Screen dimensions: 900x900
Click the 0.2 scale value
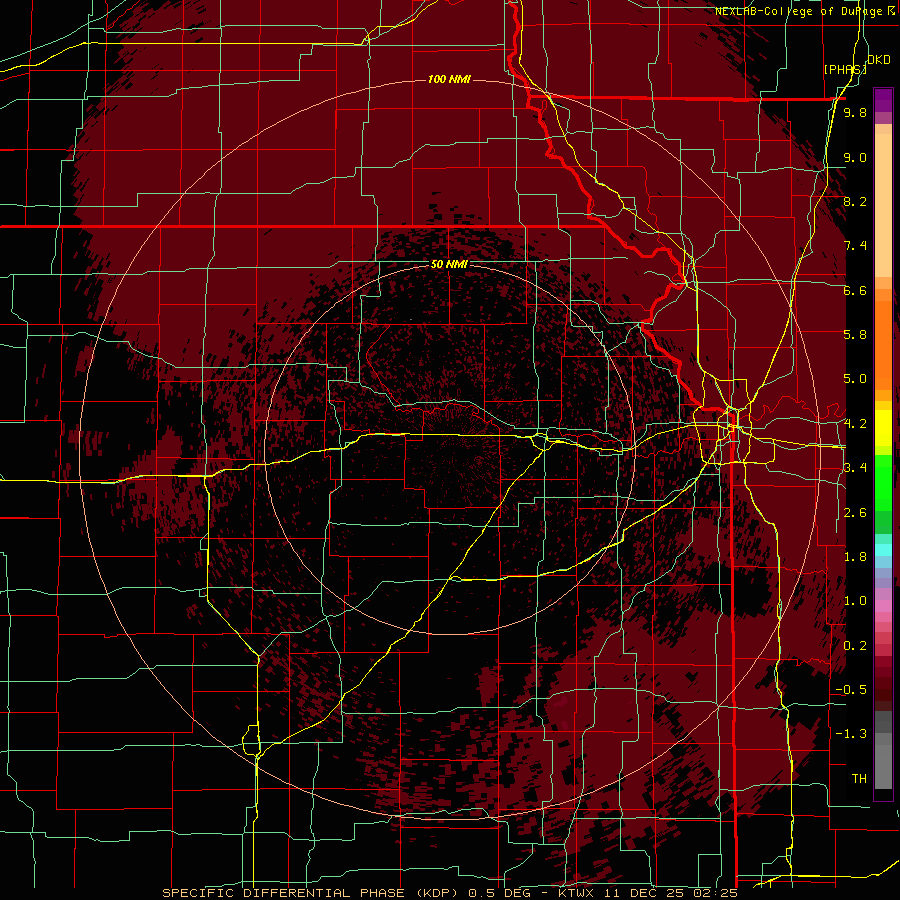855,646
